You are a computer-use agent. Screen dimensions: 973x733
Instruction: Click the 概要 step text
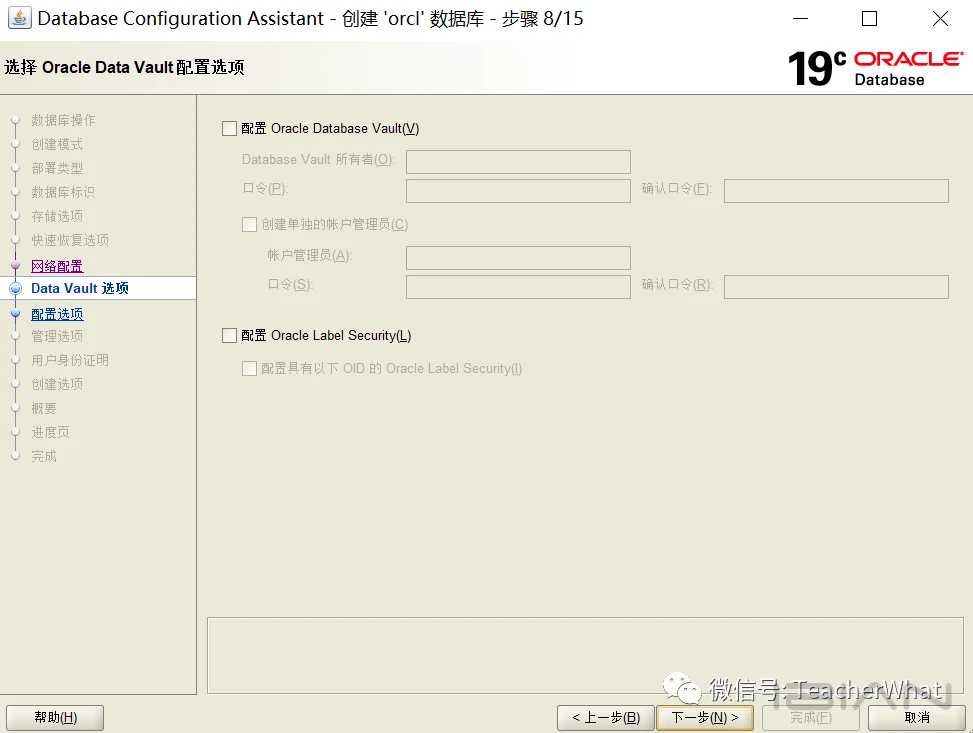44,408
